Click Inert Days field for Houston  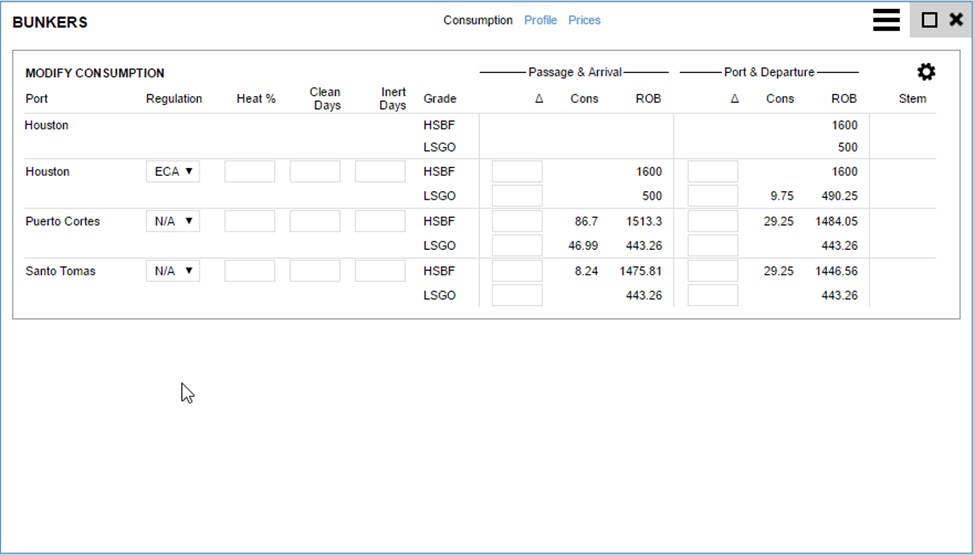point(380,171)
